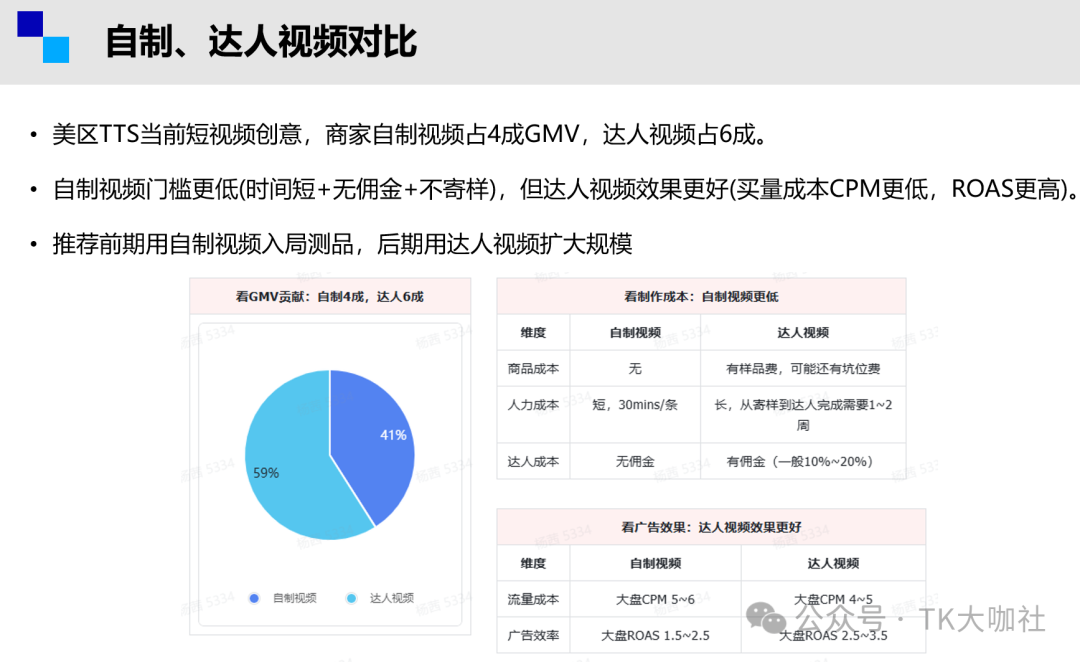Open the 维度 column header

click(x=533, y=332)
